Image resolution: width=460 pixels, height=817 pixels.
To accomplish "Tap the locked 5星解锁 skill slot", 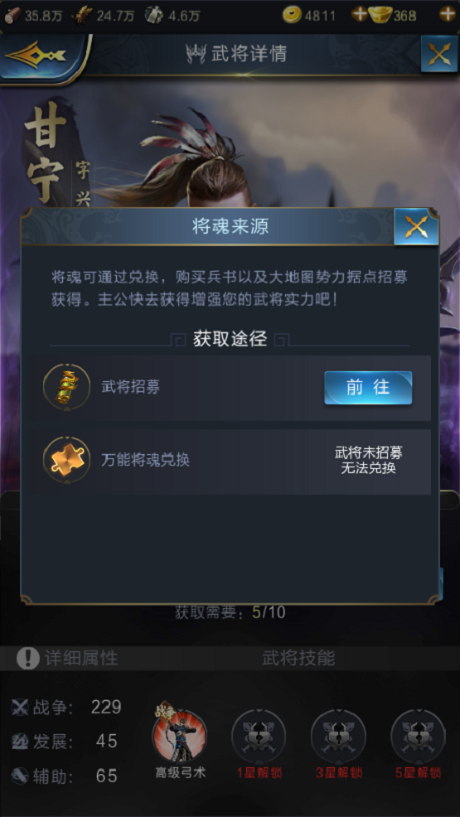I will point(418,737).
